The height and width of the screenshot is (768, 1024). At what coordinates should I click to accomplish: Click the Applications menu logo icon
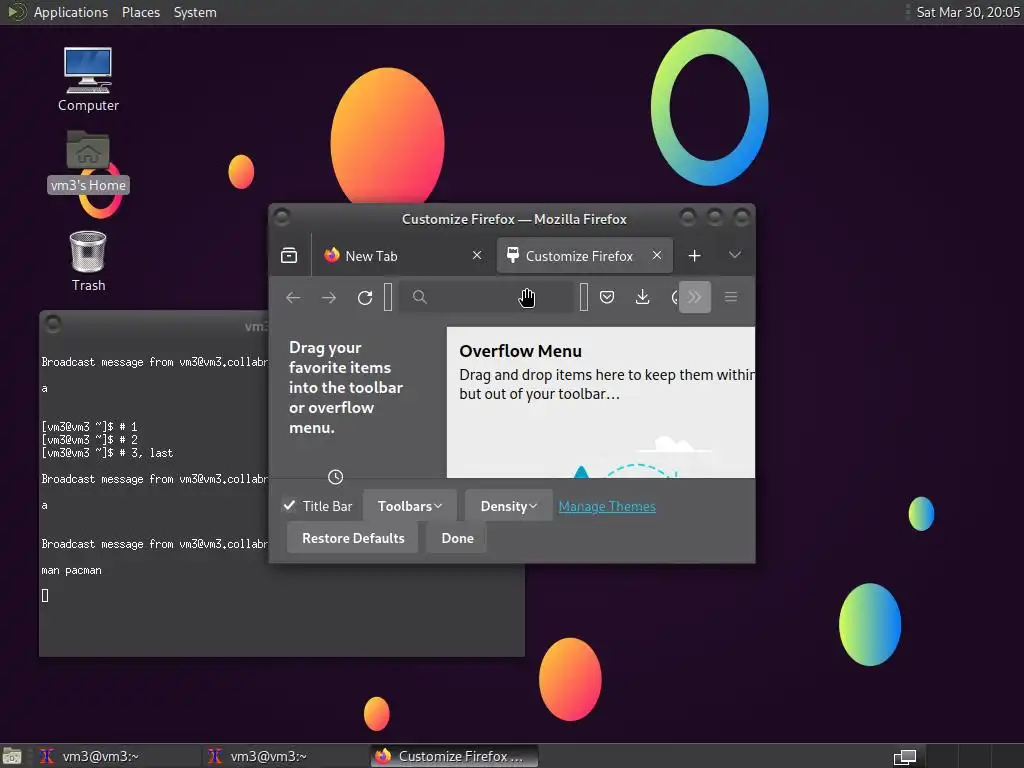coord(16,12)
